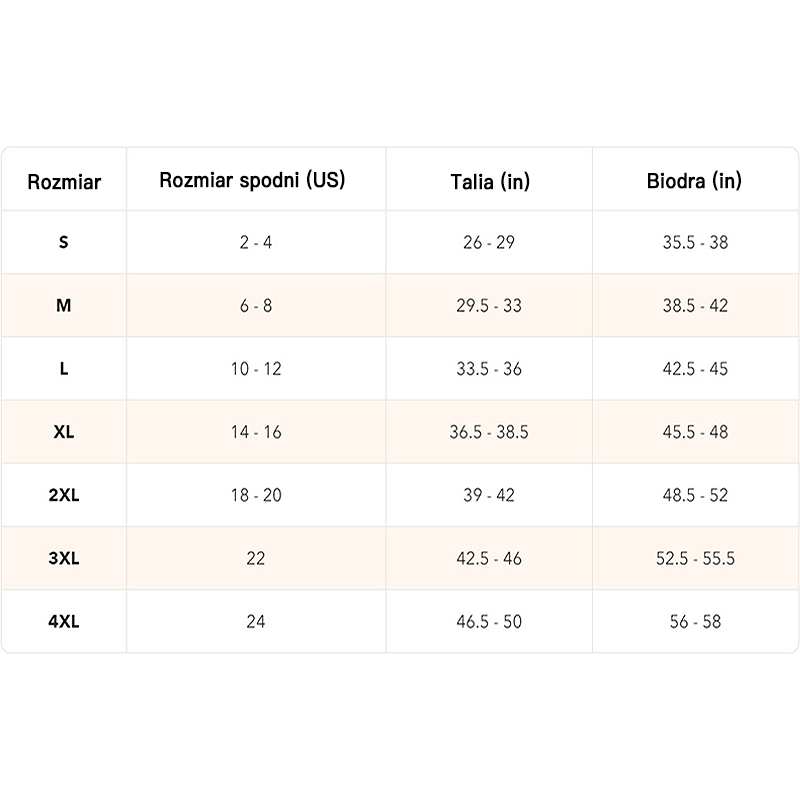Select waist value 29.5 - 33
800x800 pixels.
[489, 306]
